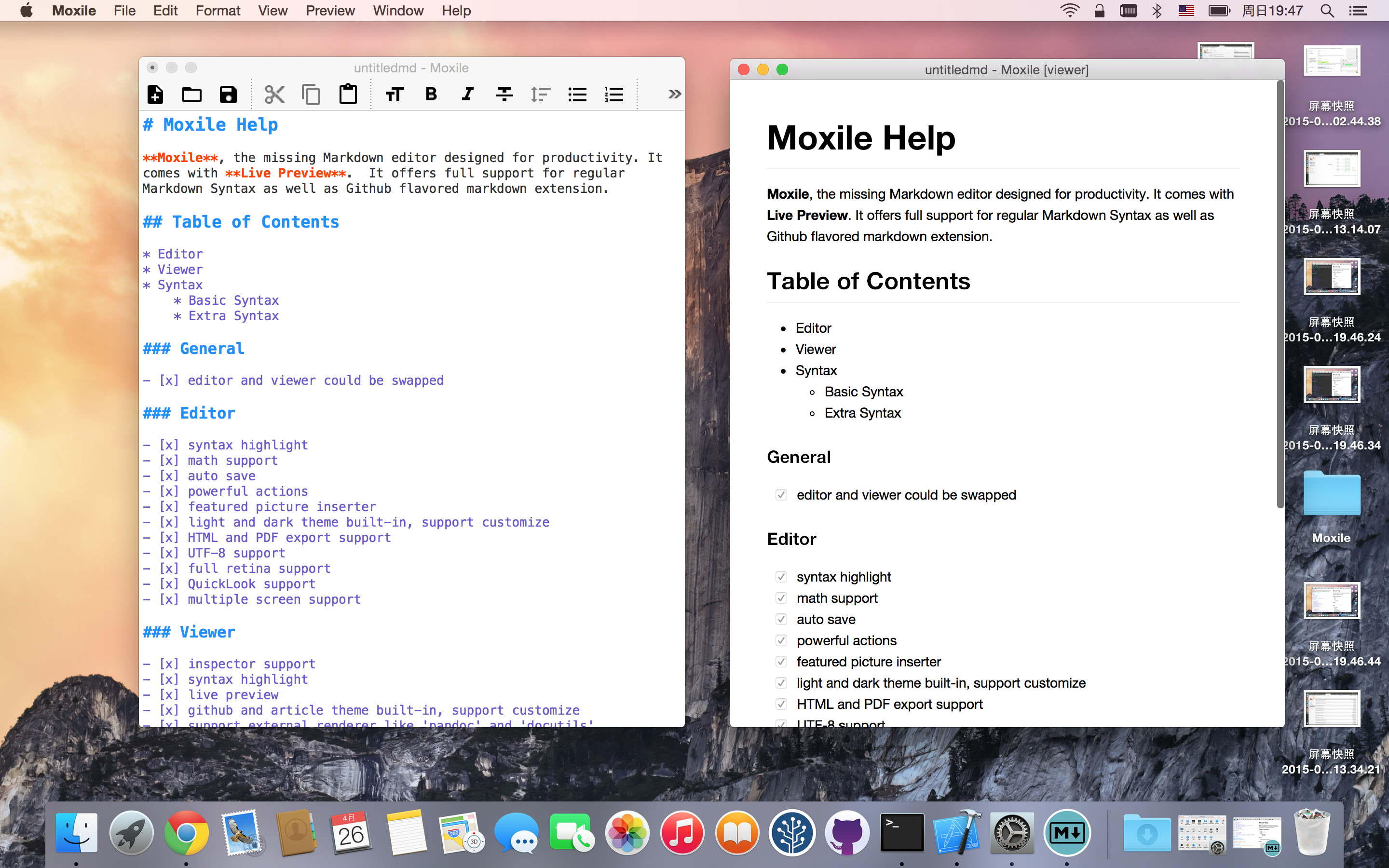
Task: Toggle the 'powerful actions' checkbox in viewer
Action: 781,641
